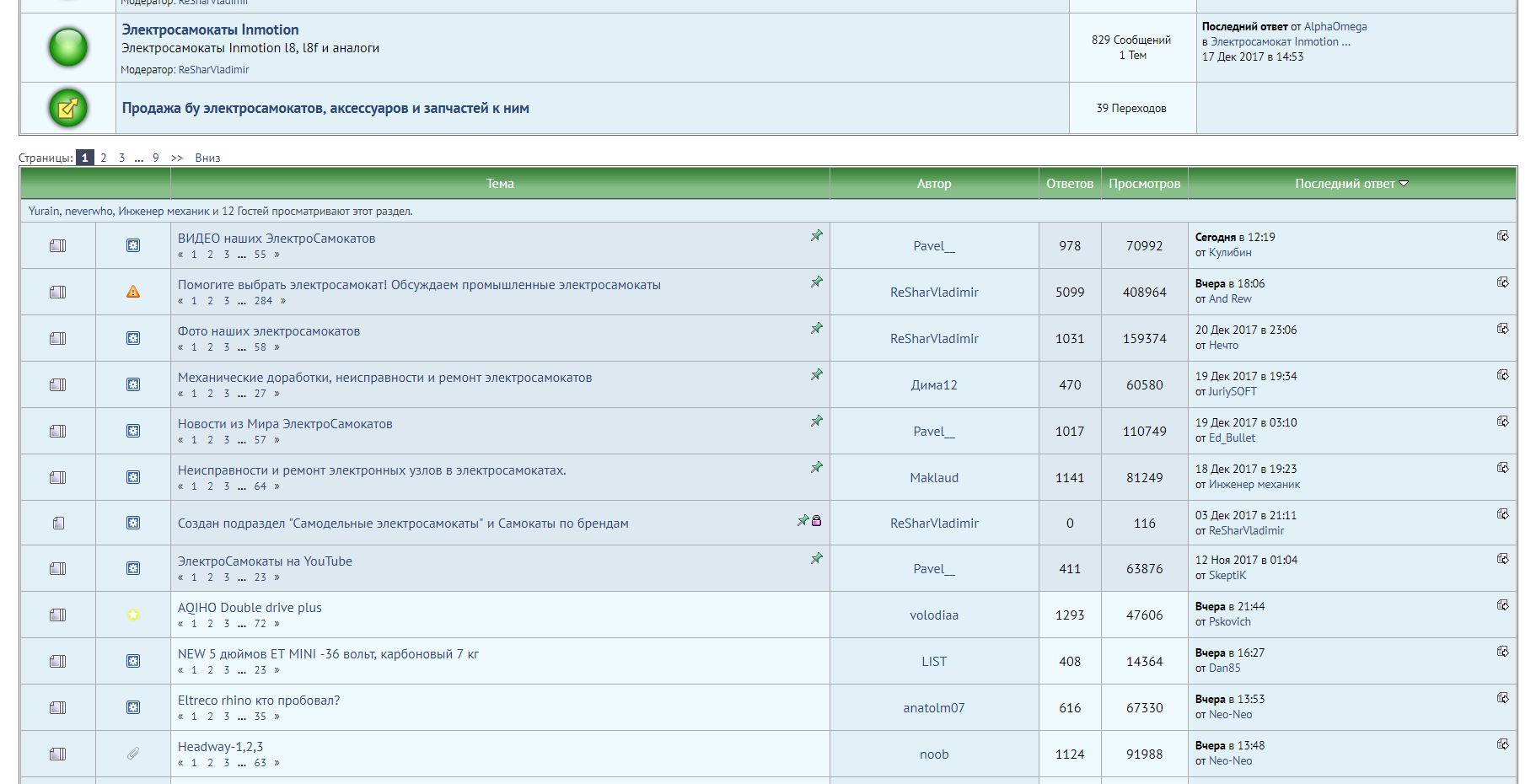Sort by Последний ответ column arrow

(1404, 184)
